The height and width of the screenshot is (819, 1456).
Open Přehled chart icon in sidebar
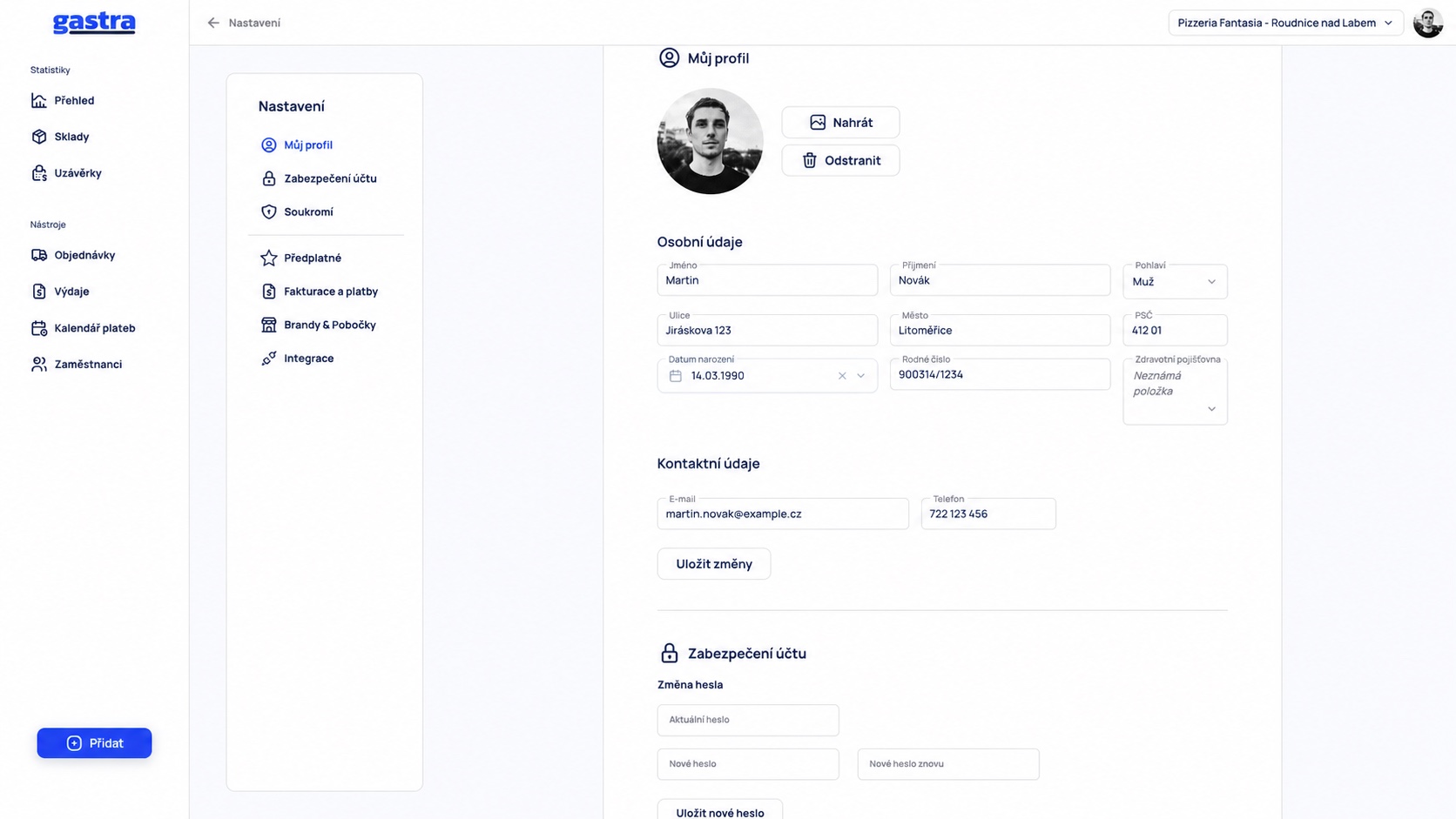pyautogui.click(x=39, y=100)
